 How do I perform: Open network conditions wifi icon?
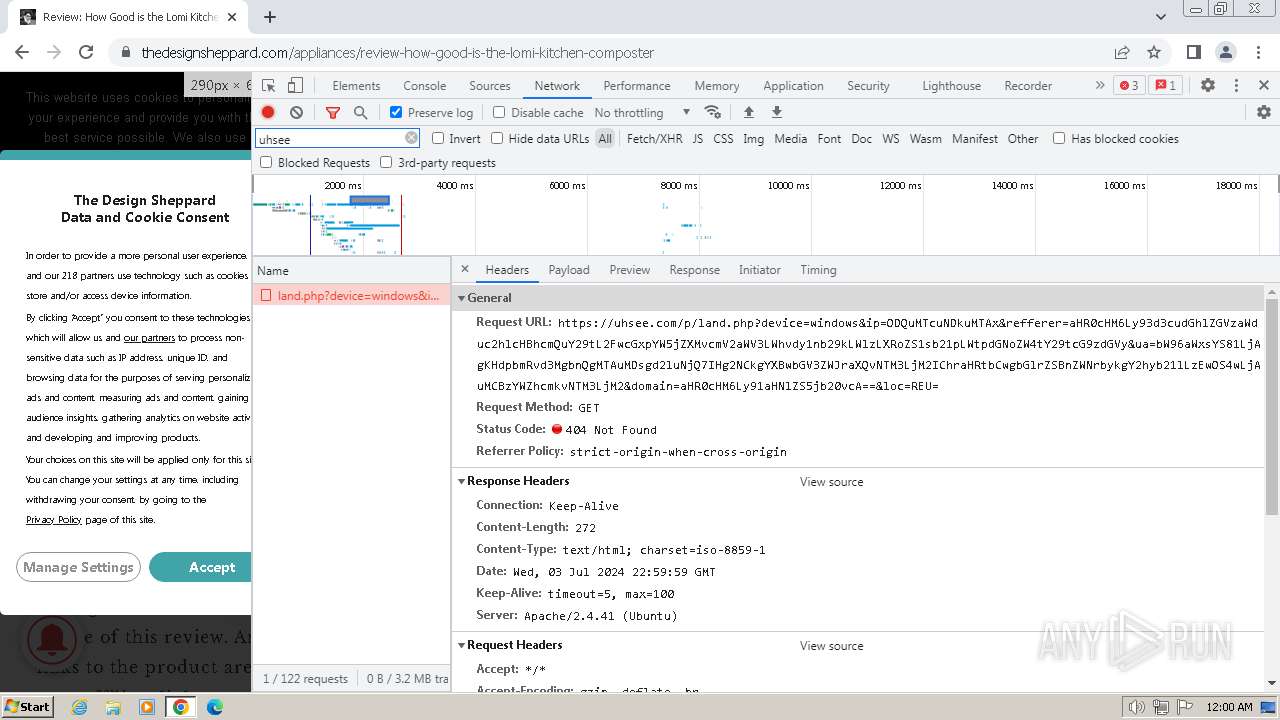click(712, 112)
